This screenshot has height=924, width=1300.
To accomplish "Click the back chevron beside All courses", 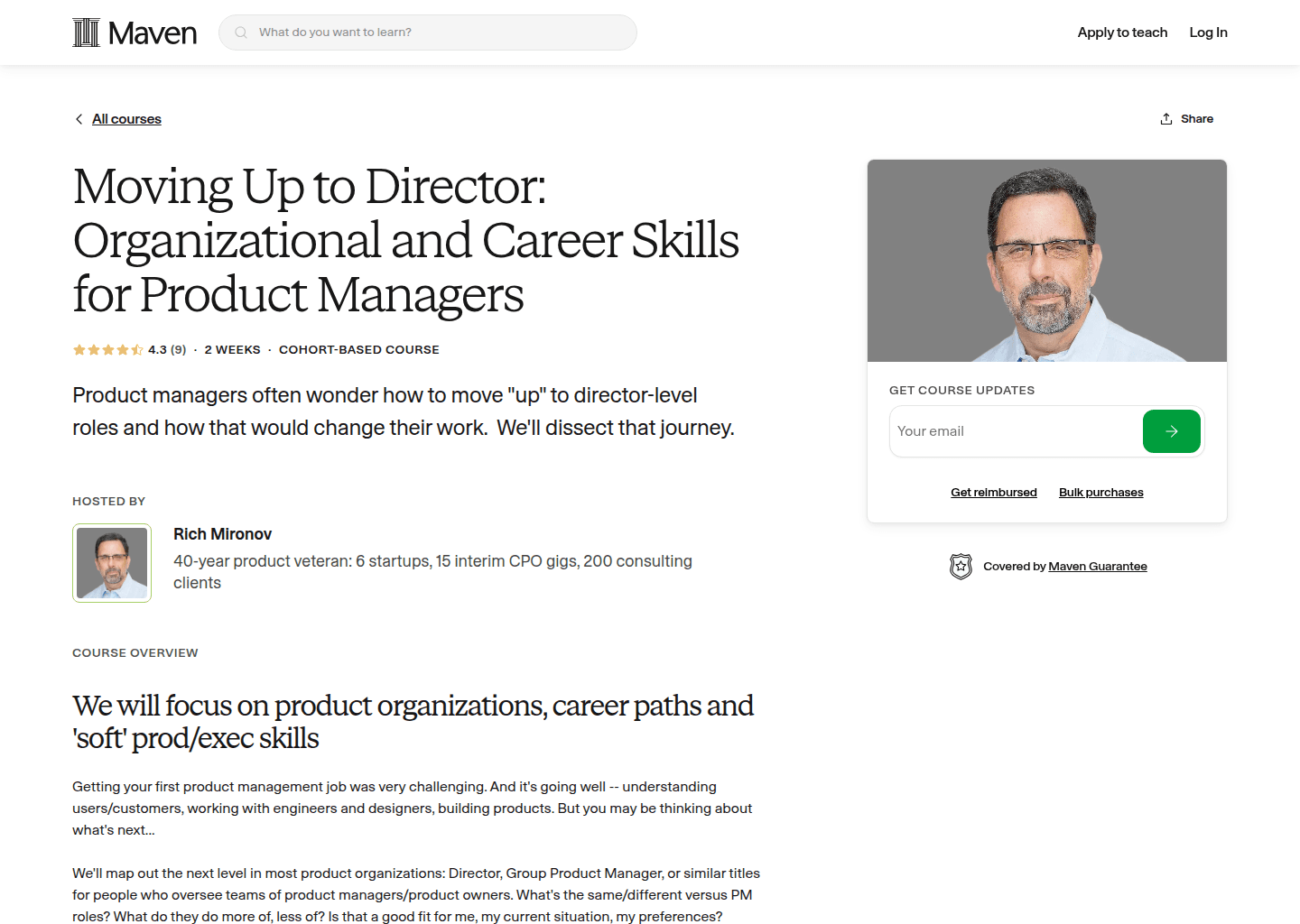I will [79, 118].
